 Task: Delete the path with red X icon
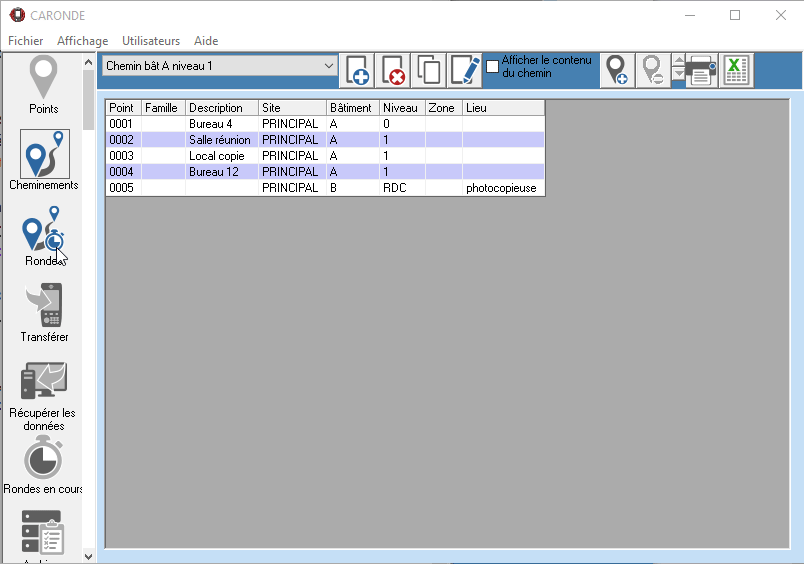point(393,70)
